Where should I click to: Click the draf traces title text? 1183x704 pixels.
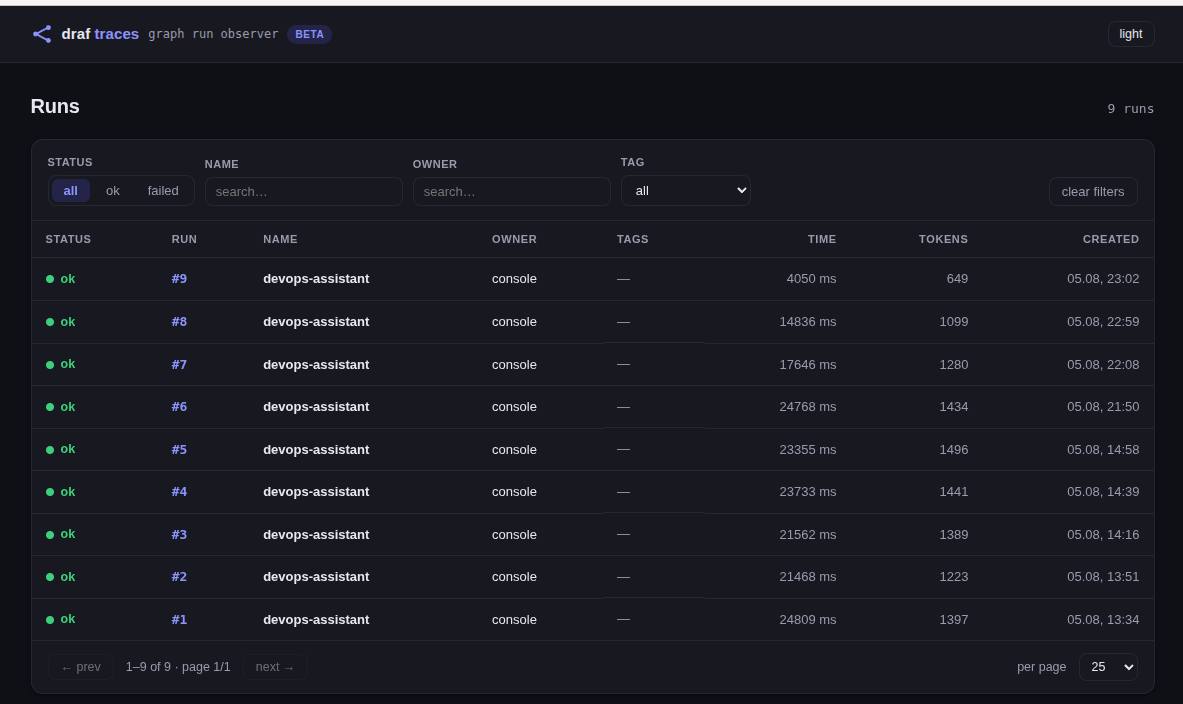point(100,34)
